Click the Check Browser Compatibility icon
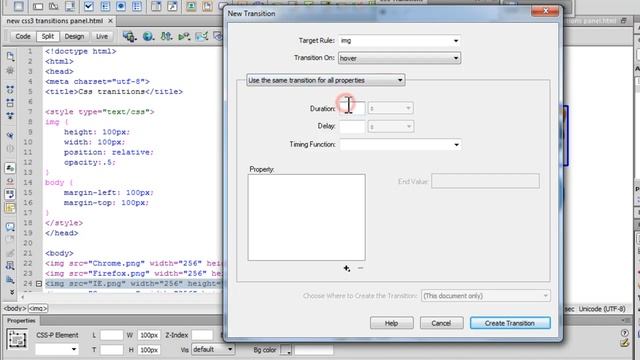The image size is (640, 360). coord(202,36)
